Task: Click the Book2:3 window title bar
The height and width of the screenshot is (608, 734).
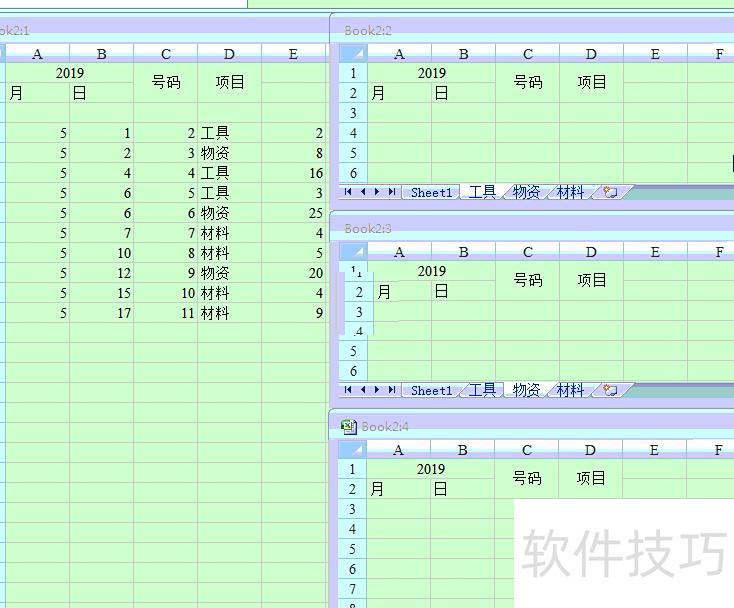Action: pos(532,229)
